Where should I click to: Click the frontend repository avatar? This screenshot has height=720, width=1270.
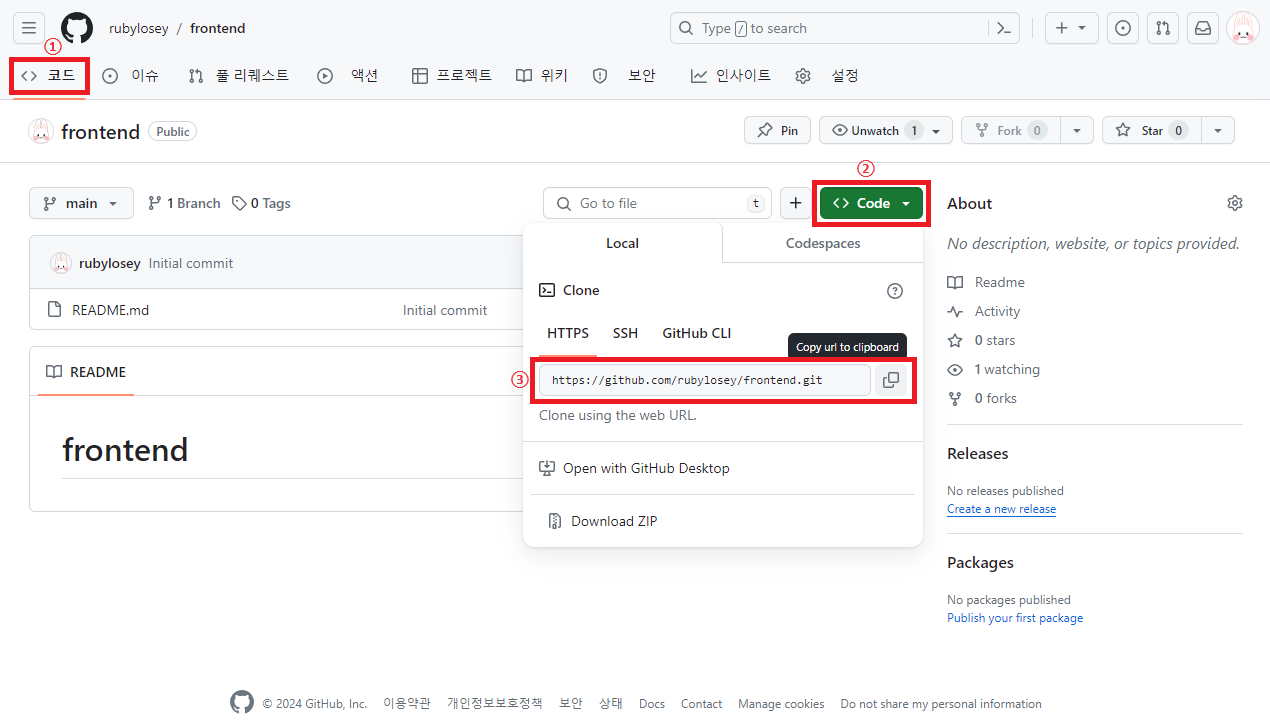coord(41,131)
